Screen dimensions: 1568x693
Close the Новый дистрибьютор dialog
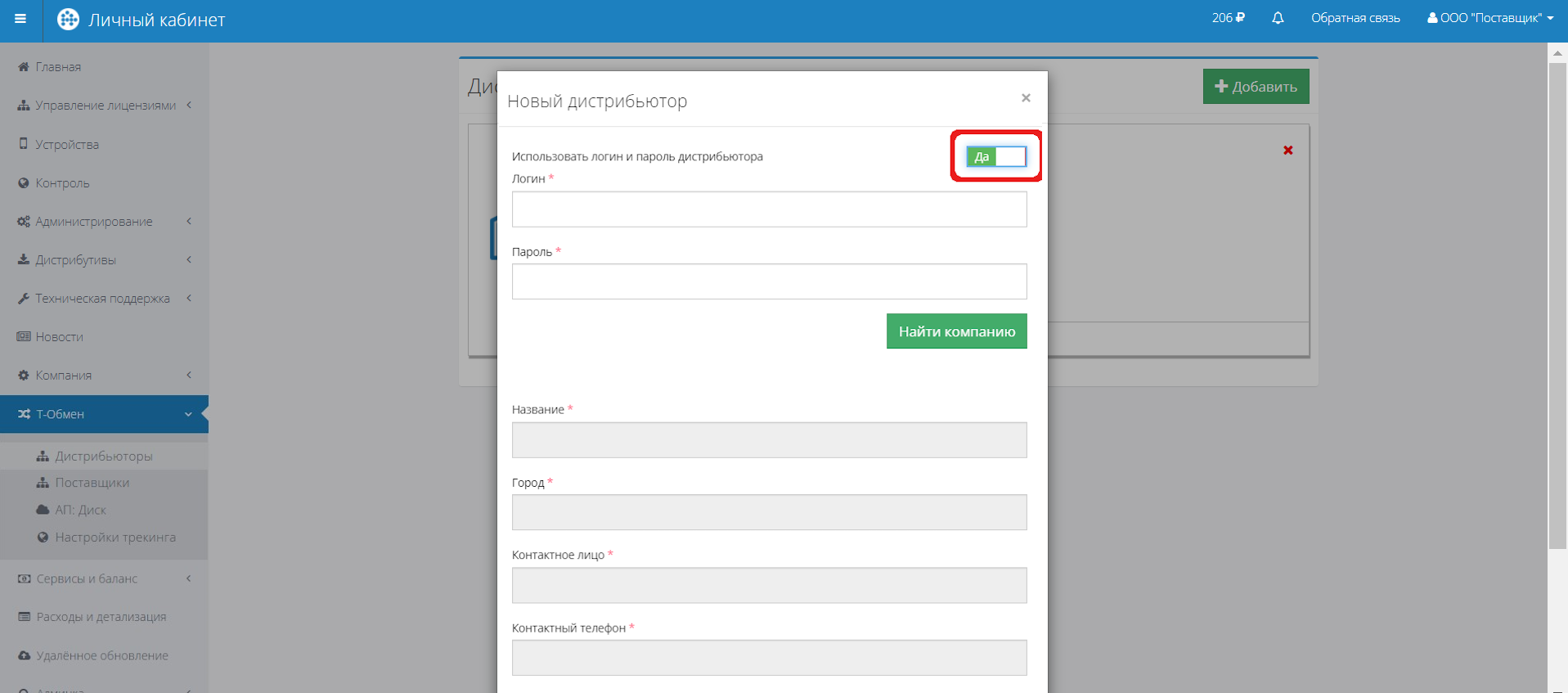click(x=1026, y=98)
